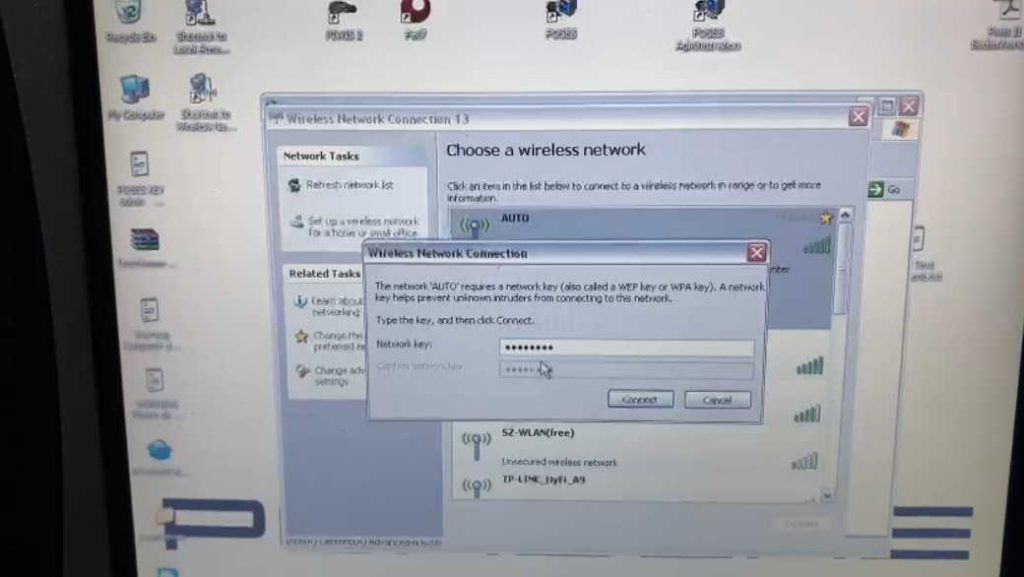1024x577 pixels.
Task: Click the Confirm network key field
Action: (x=626, y=370)
